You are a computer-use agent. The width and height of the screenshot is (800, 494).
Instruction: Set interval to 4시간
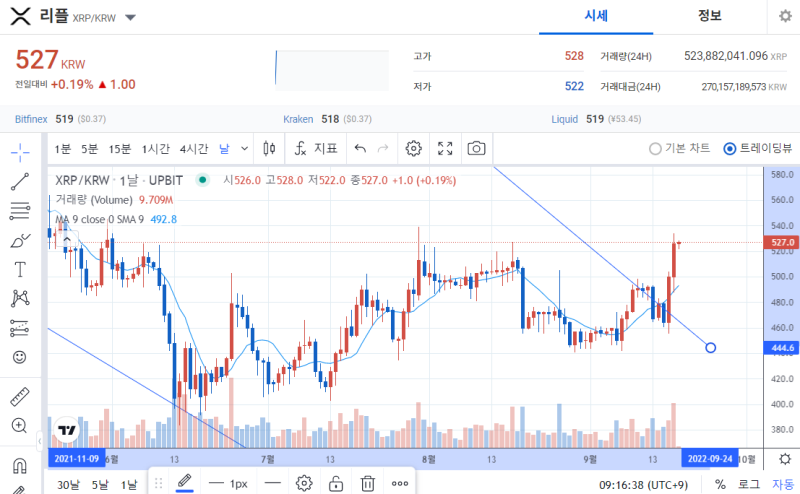(194, 149)
